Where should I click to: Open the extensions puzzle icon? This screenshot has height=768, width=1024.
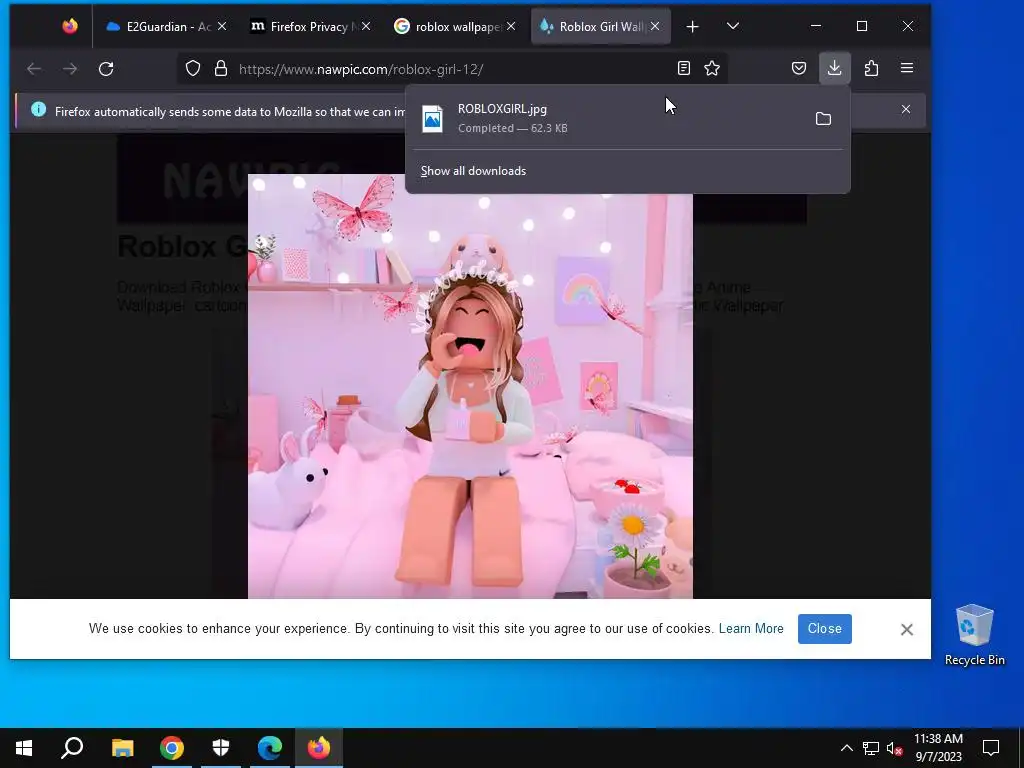(x=871, y=69)
